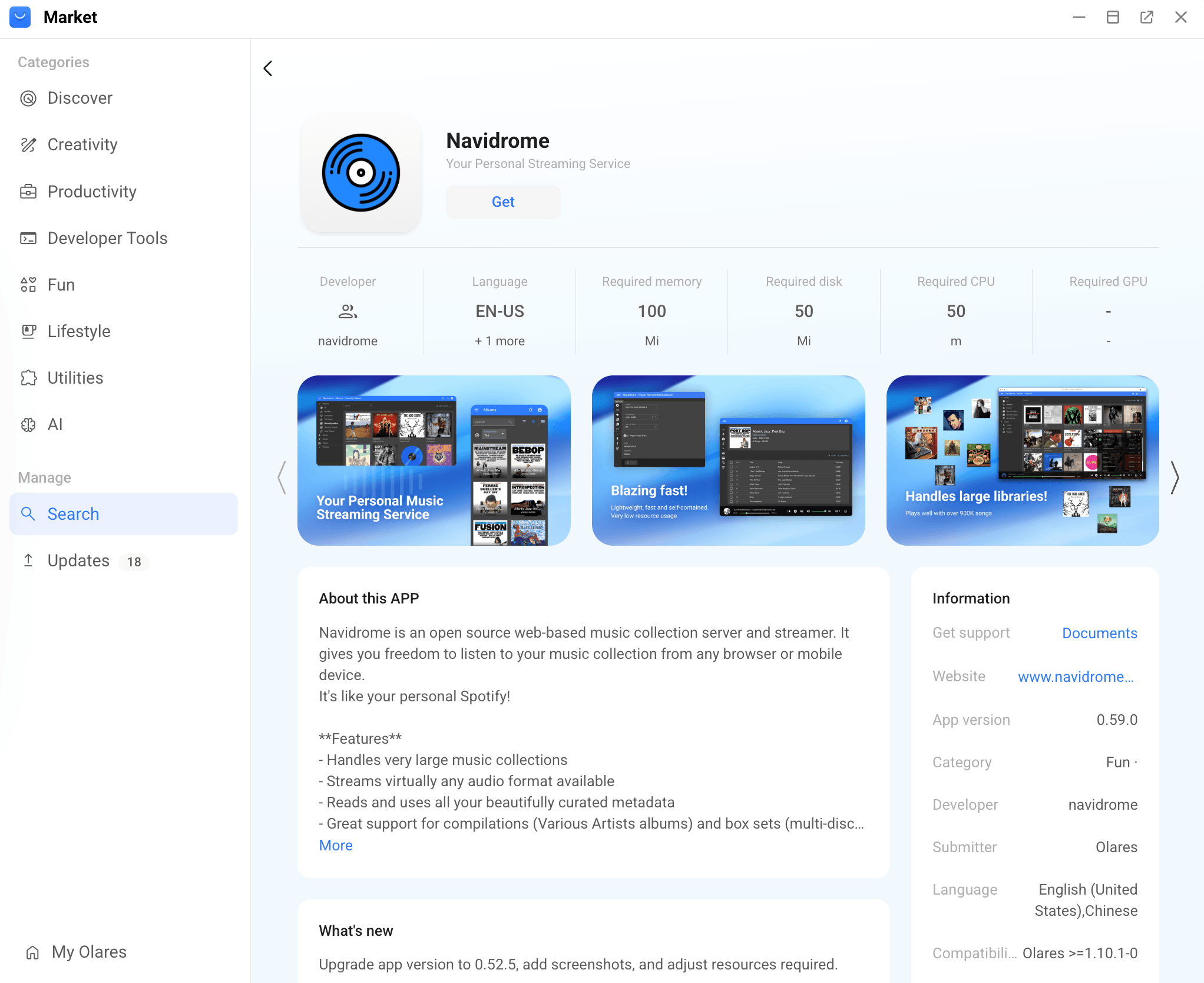Open the Documents support link
1204x983 pixels.
click(1099, 633)
